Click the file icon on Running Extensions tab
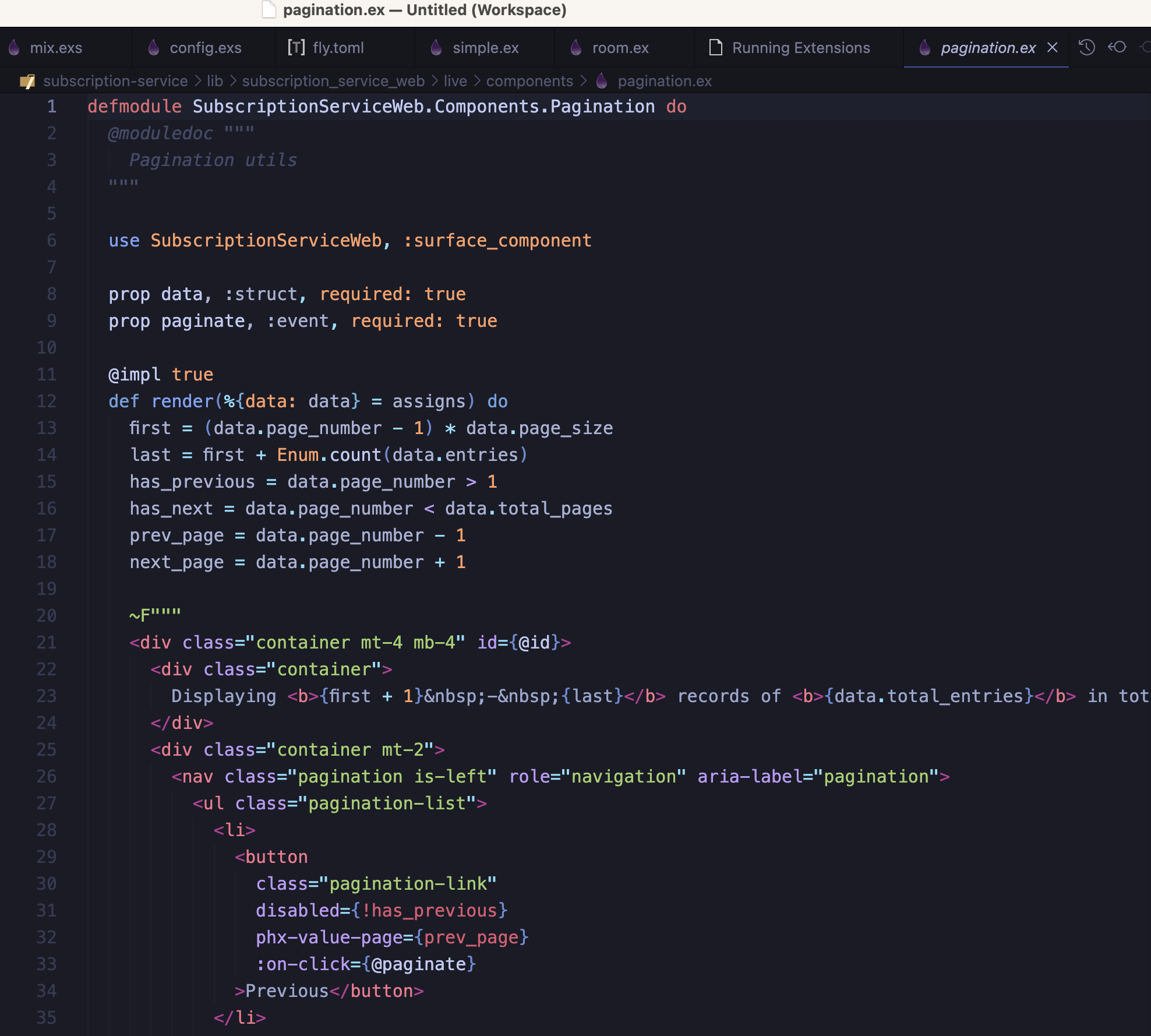1151x1036 pixels. 715,47
